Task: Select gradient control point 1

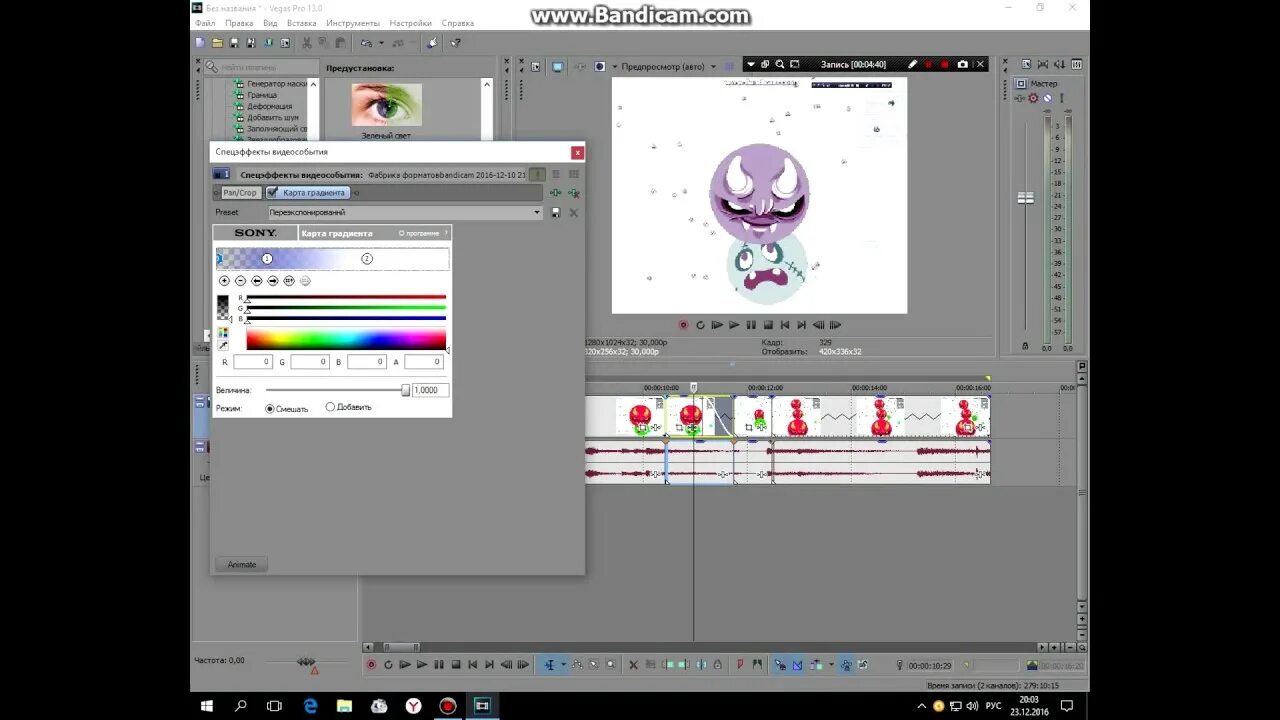Action: [267, 259]
